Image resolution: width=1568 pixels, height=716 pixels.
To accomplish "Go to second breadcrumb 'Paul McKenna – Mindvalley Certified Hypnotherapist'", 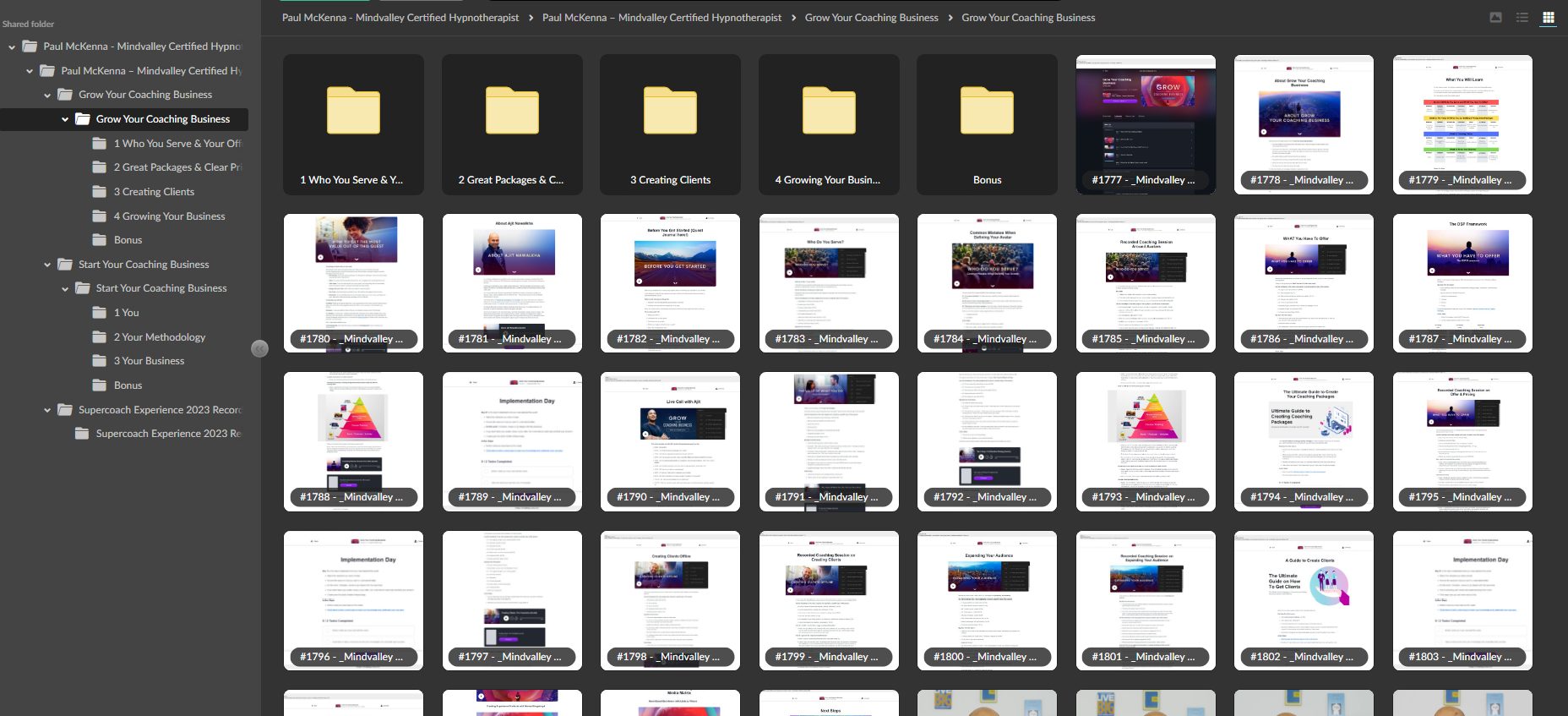I will point(661,18).
